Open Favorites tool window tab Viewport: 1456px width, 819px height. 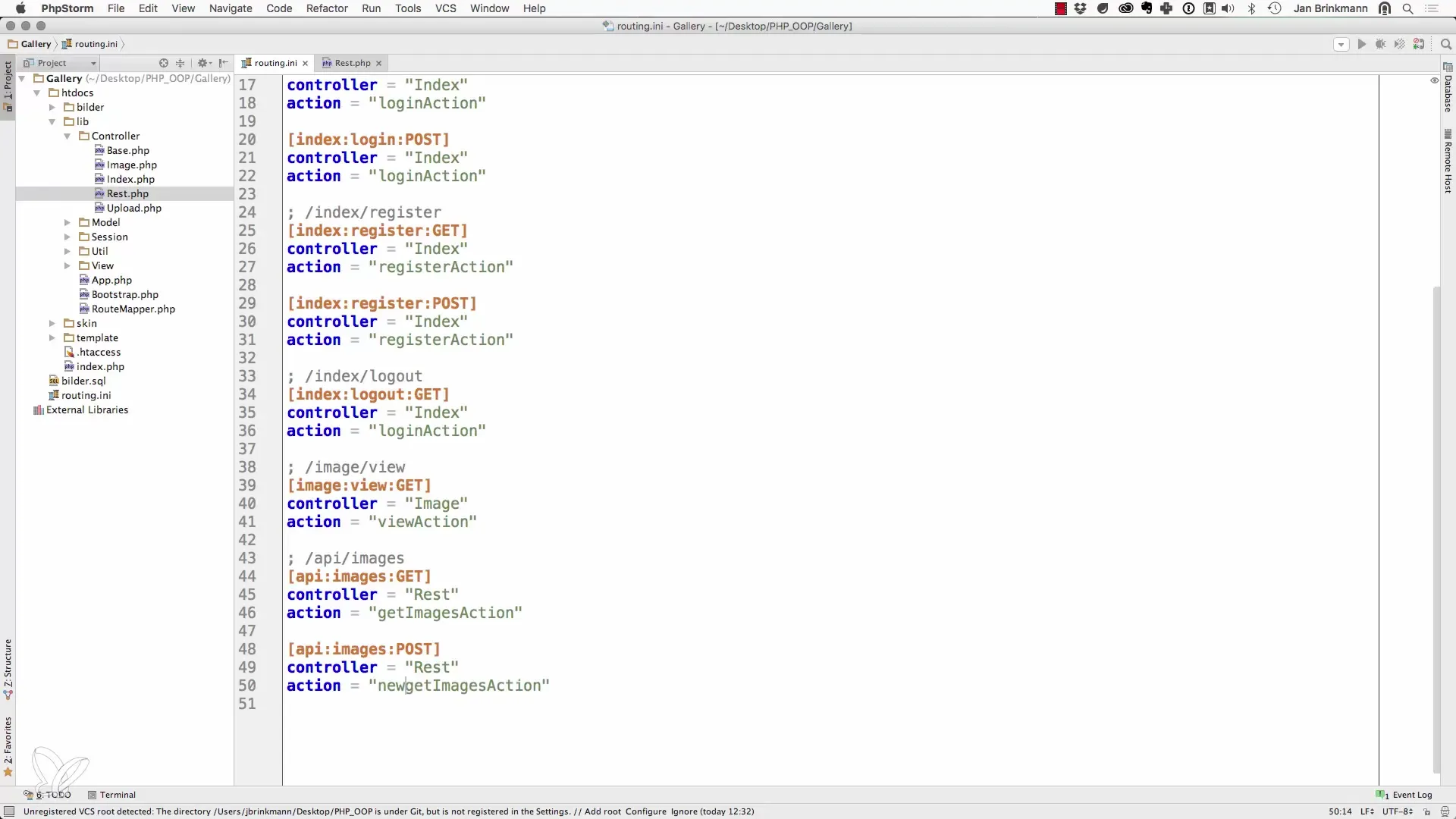(x=8, y=748)
